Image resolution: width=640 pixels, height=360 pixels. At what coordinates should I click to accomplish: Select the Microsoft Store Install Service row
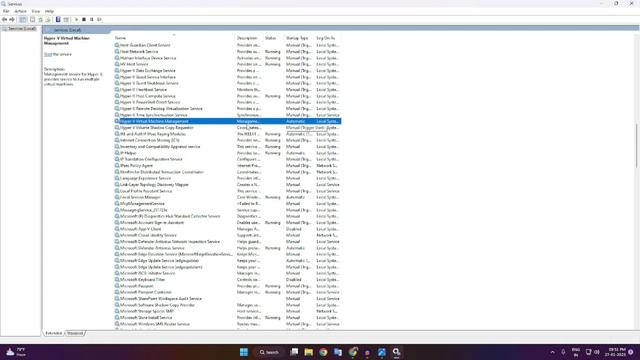click(227, 318)
